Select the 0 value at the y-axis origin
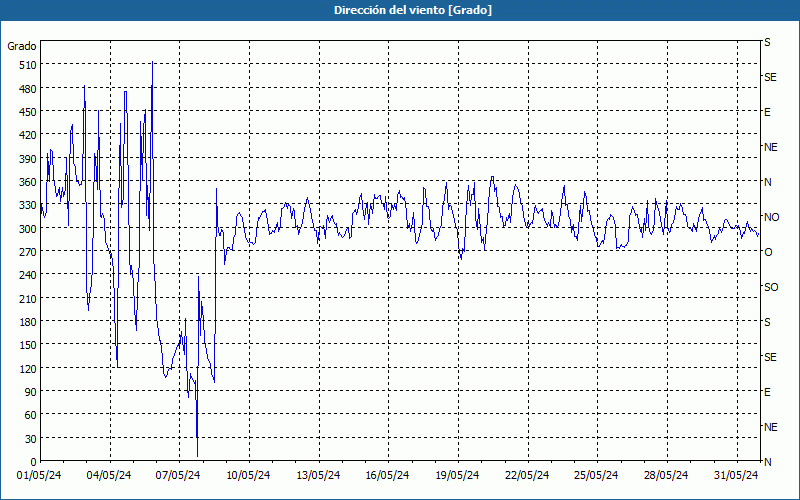The image size is (800, 500). point(34,462)
